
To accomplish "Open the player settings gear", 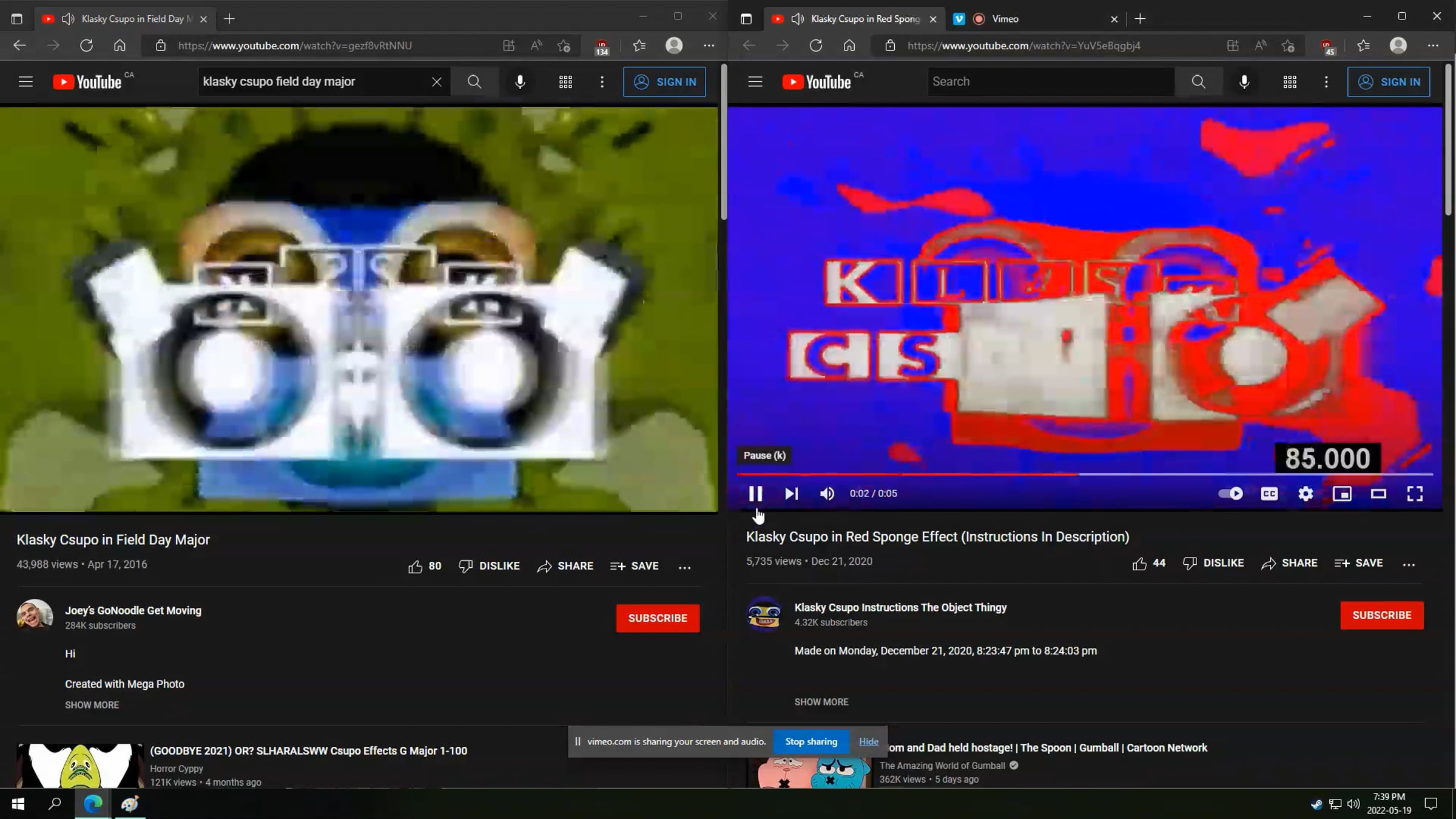I will tap(1306, 494).
